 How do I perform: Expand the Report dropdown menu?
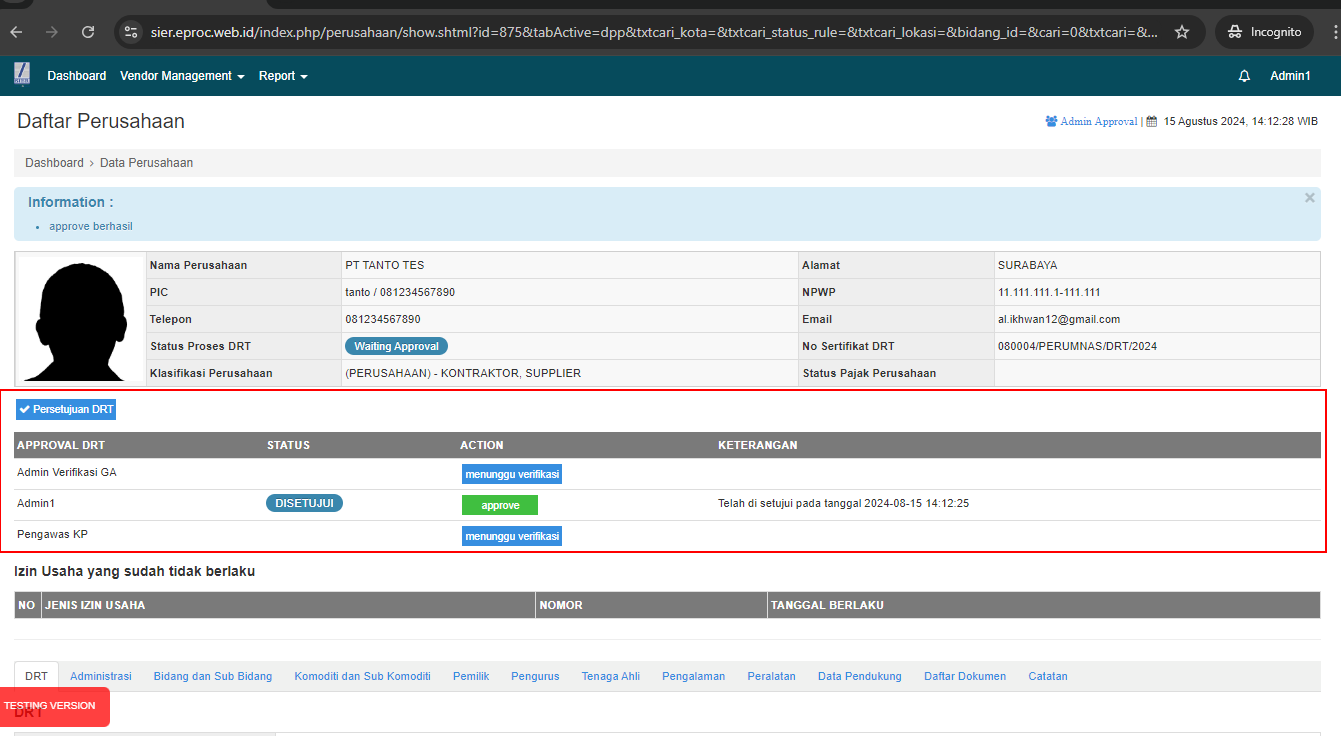tap(283, 76)
